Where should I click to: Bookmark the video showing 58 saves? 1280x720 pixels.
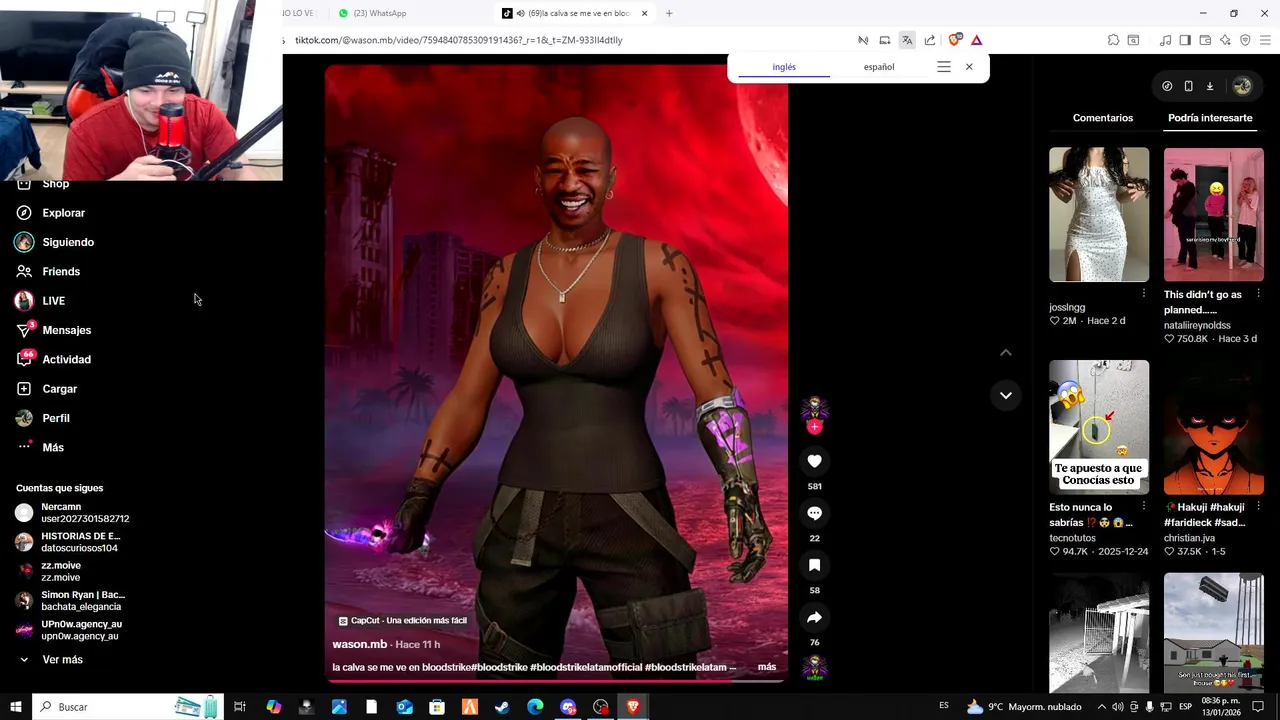coord(814,565)
